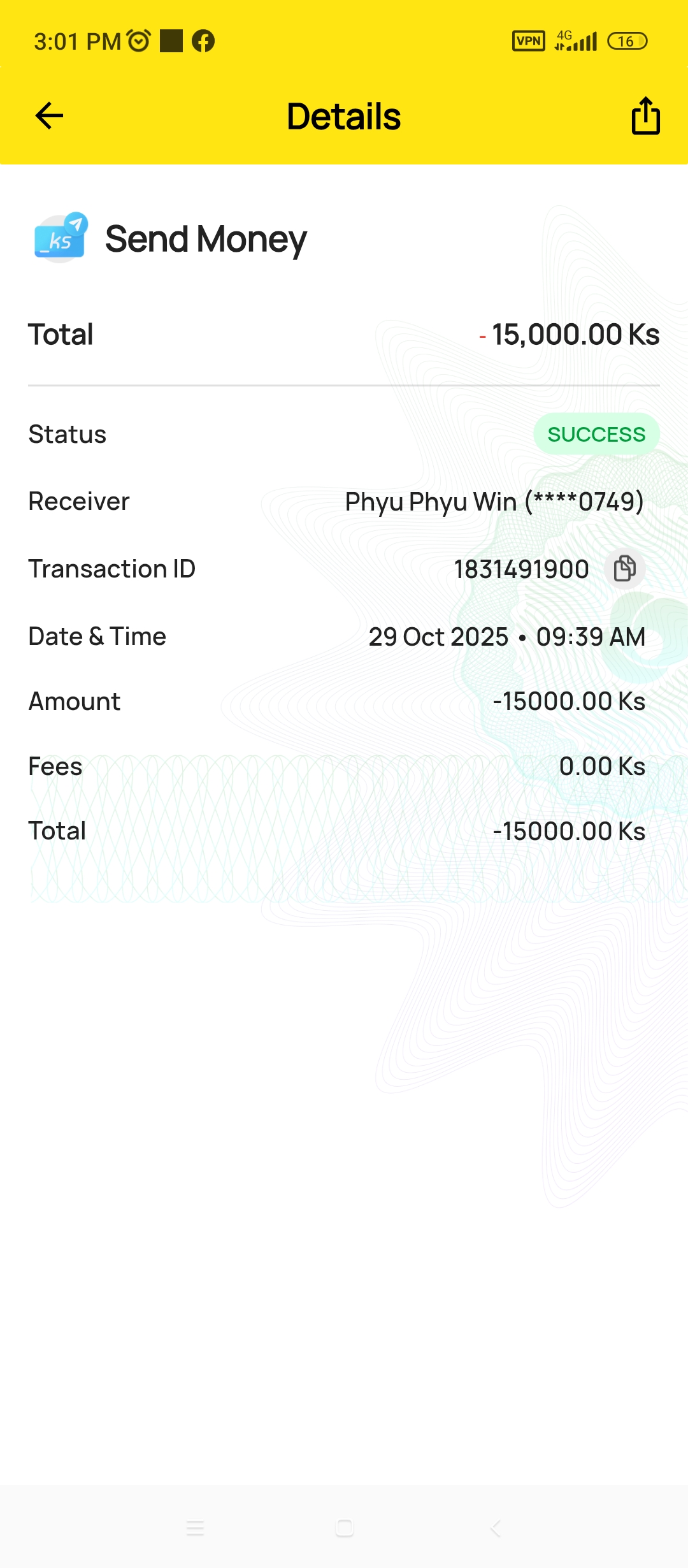The width and height of the screenshot is (688, 1568).
Task: Tap the Fees value 0.00 Ks
Action: (x=602, y=766)
